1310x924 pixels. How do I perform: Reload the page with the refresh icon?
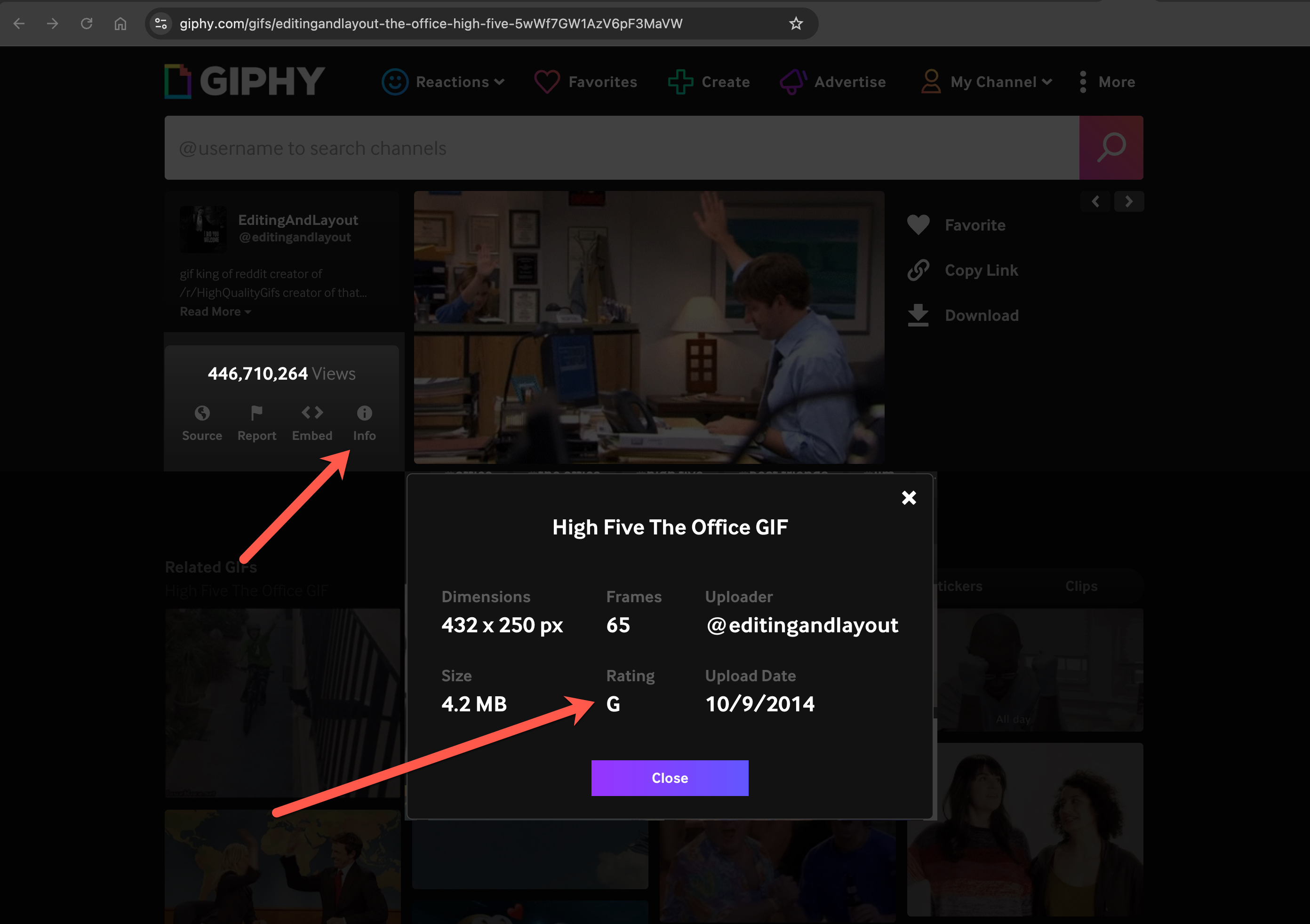click(x=87, y=24)
